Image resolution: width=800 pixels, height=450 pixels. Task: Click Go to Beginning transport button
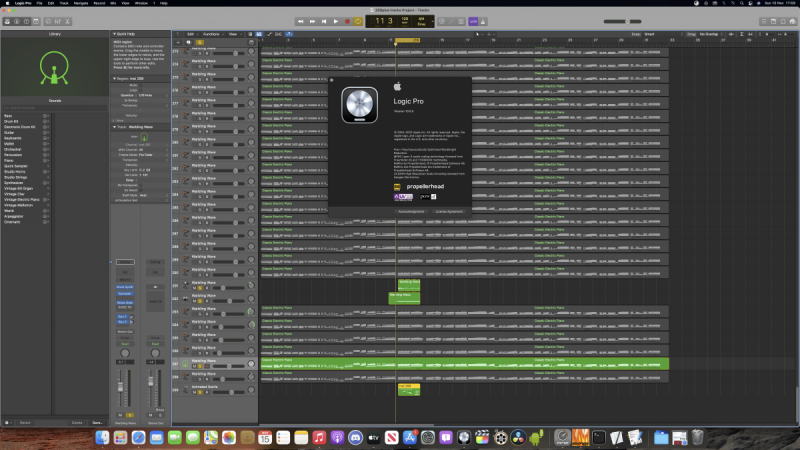coord(325,20)
